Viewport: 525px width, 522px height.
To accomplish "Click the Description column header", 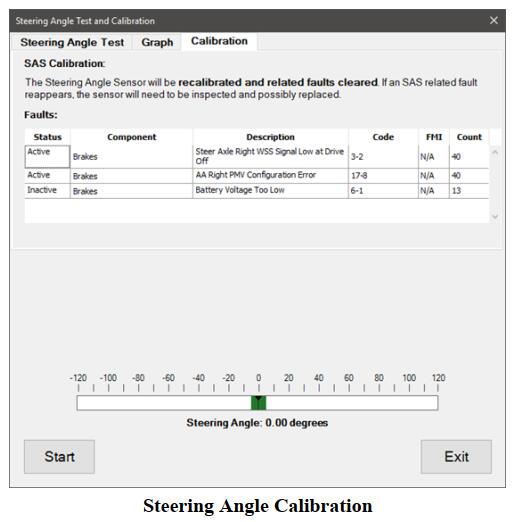I will [x=270, y=137].
